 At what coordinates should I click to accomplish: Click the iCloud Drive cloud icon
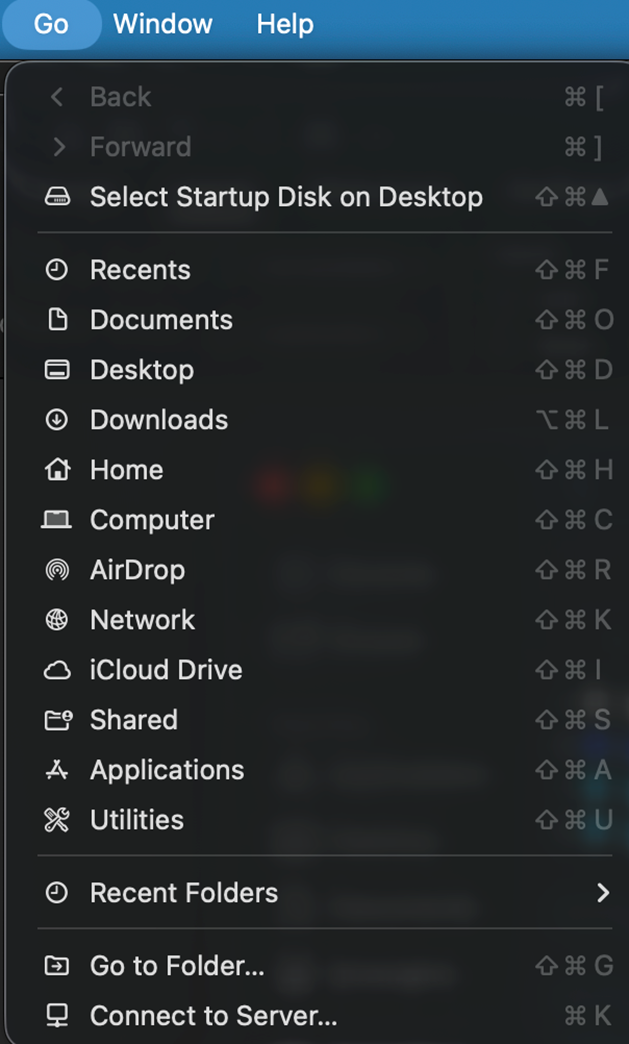click(57, 670)
